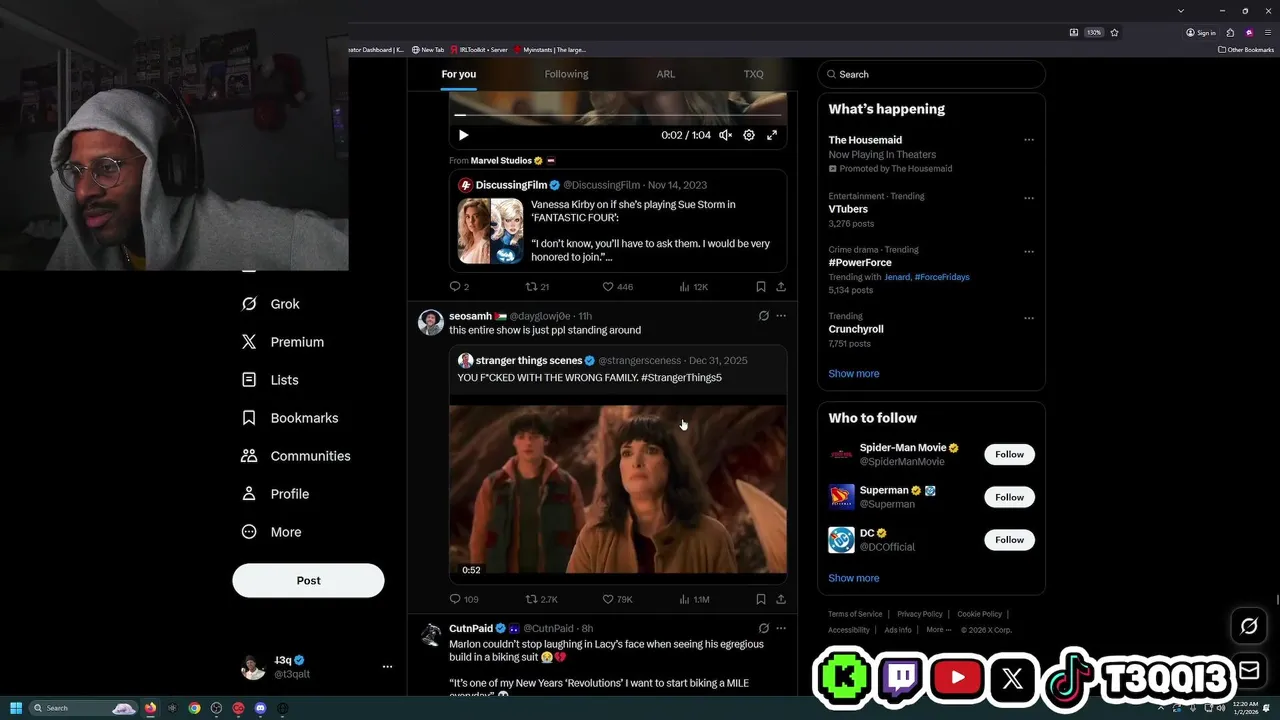
Task: View analytics showing 12K views
Action: coord(693,287)
